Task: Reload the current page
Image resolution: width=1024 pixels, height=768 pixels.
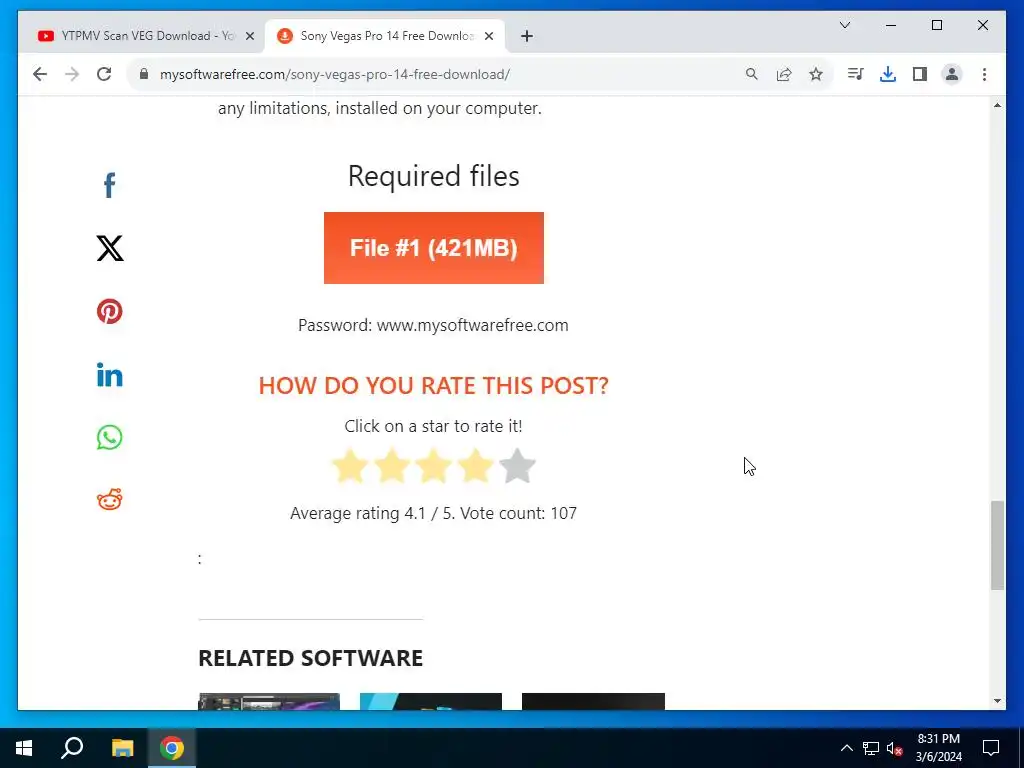Action: point(104,74)
